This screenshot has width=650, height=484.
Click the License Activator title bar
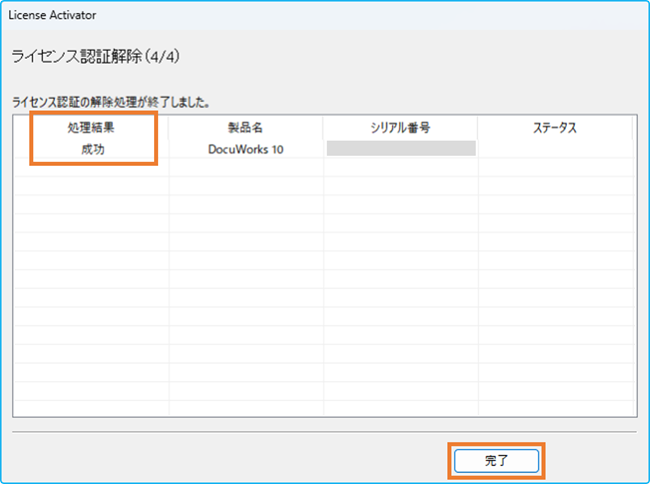325,15
